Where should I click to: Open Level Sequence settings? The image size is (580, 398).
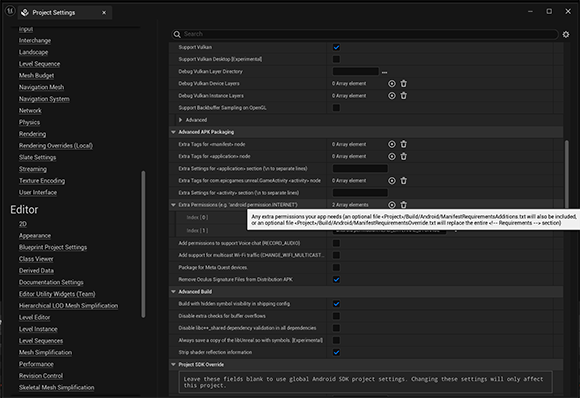(x=40, y=64)
